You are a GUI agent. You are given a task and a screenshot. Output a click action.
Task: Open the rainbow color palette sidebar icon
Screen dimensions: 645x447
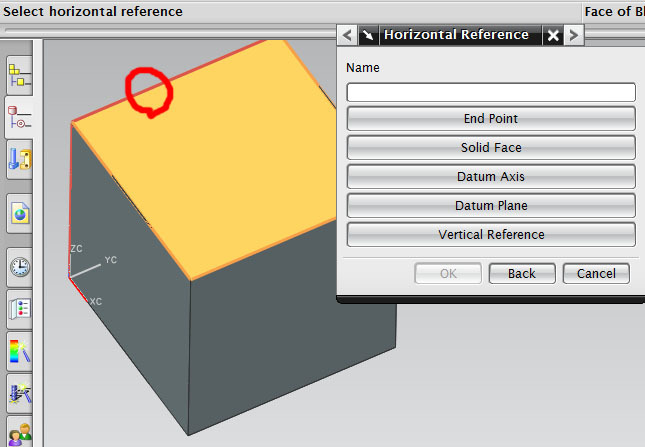point(19,352)
